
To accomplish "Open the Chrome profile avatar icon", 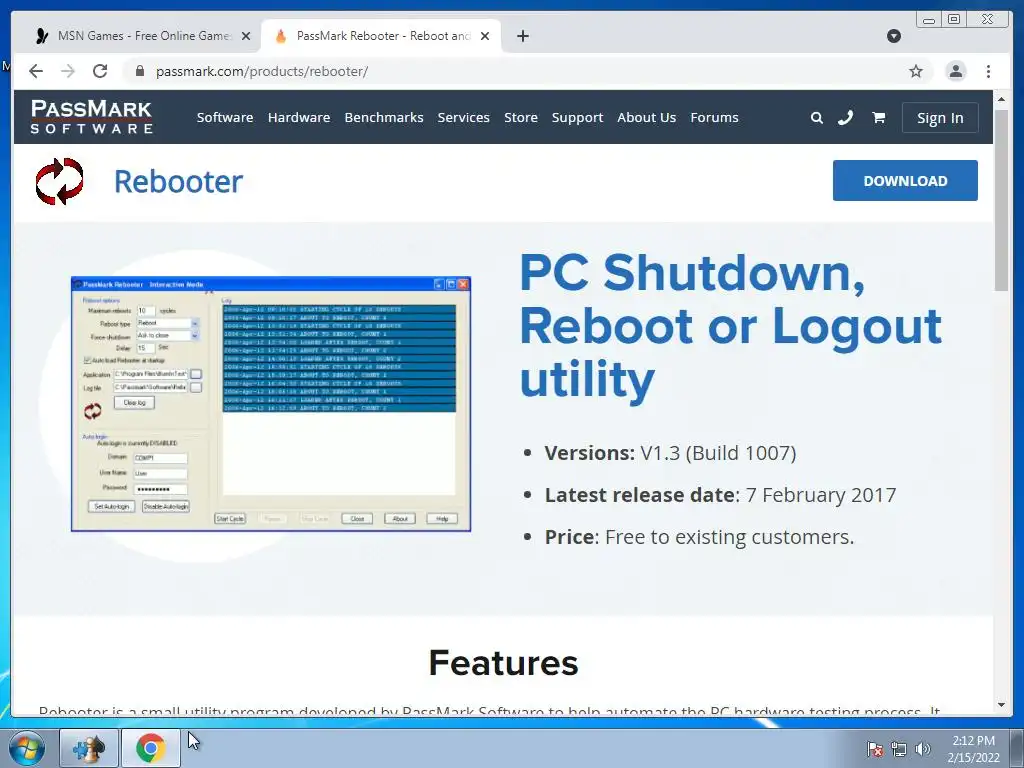I will [955, 71].
